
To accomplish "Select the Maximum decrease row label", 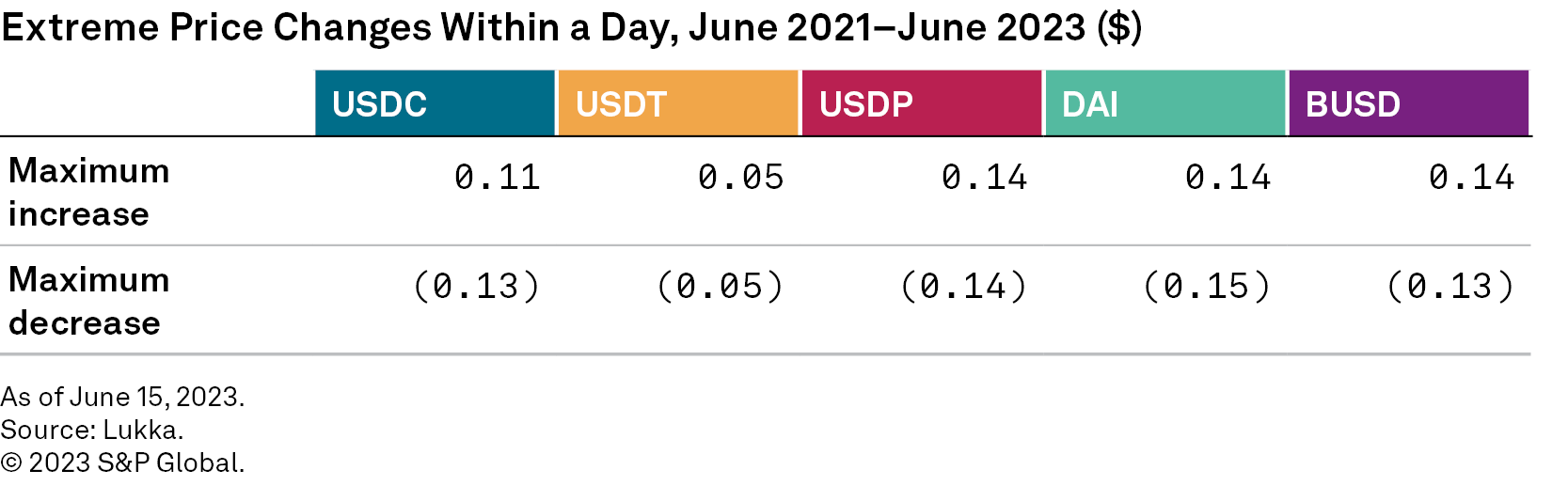I will pyautogui.click(x=89, y=301).
